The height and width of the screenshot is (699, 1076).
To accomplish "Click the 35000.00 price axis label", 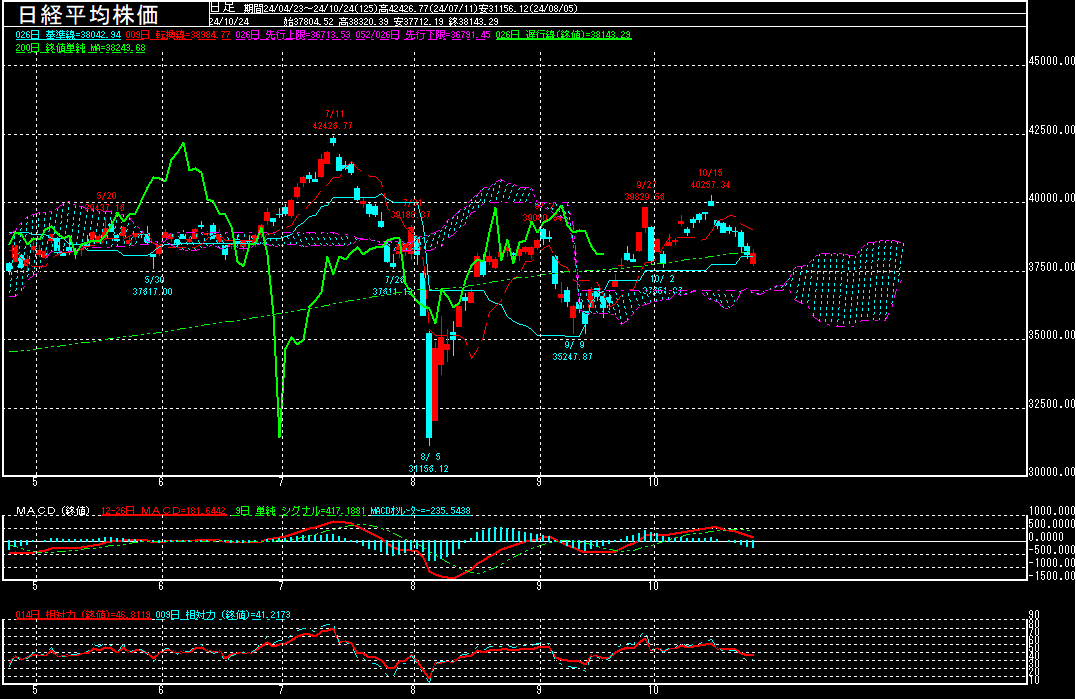I will pyautogui.click(x=1051, y=335).
